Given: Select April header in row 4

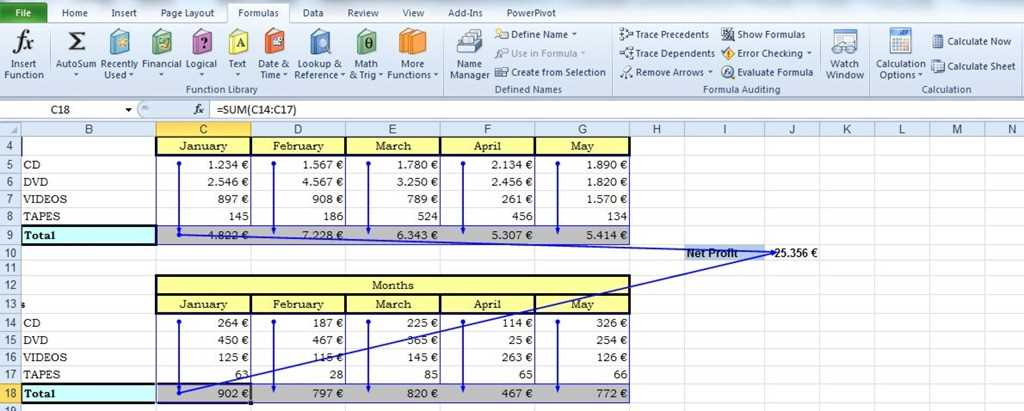Looking at the screenshot, I should pyautogui.click(x=488, y=146).
